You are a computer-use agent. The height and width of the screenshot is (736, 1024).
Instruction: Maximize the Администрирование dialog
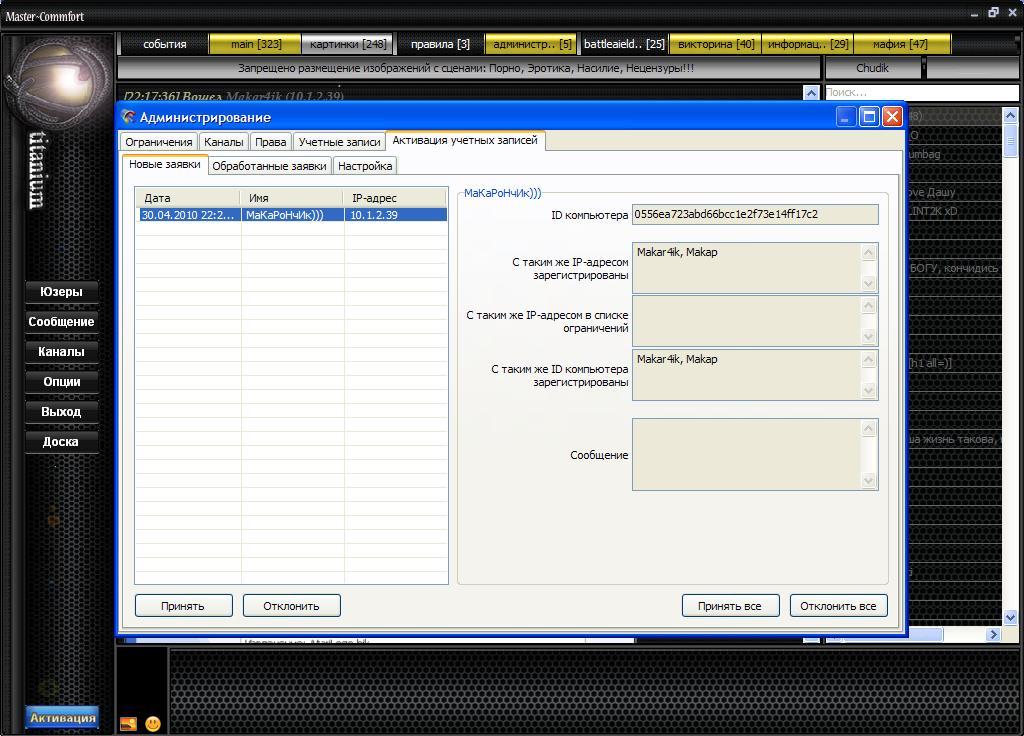tap(869, 117)
